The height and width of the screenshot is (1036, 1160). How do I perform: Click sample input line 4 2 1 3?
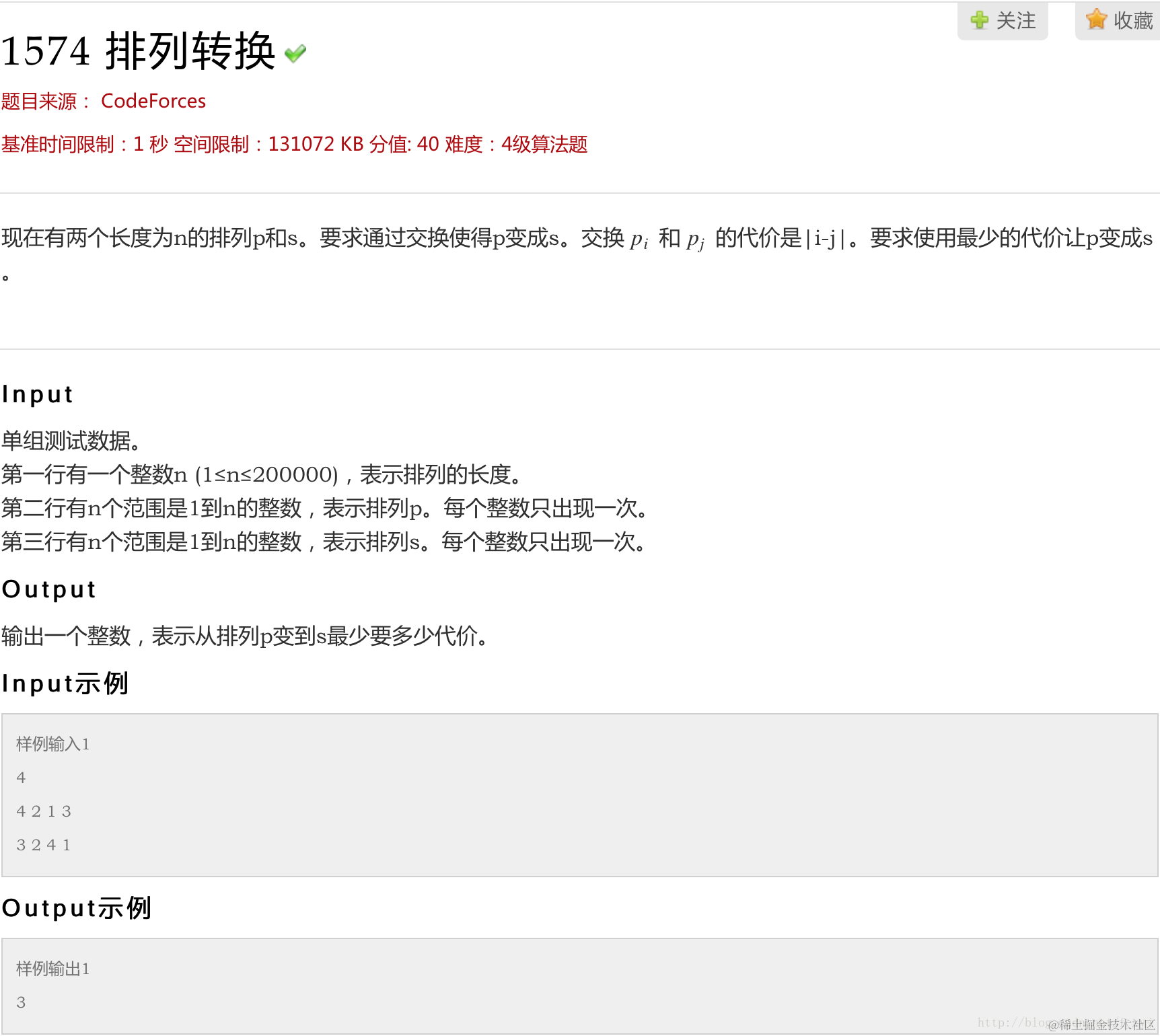44,811
